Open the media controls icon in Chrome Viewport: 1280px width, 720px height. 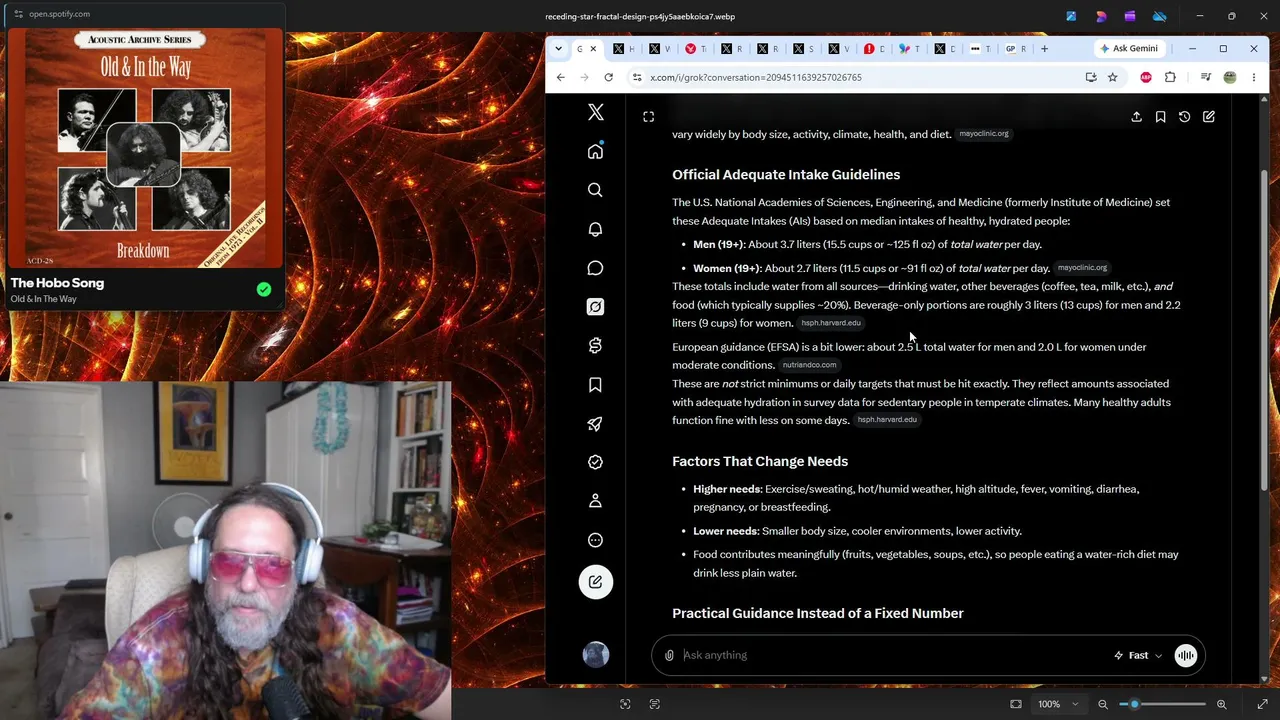click(1206, 77)
